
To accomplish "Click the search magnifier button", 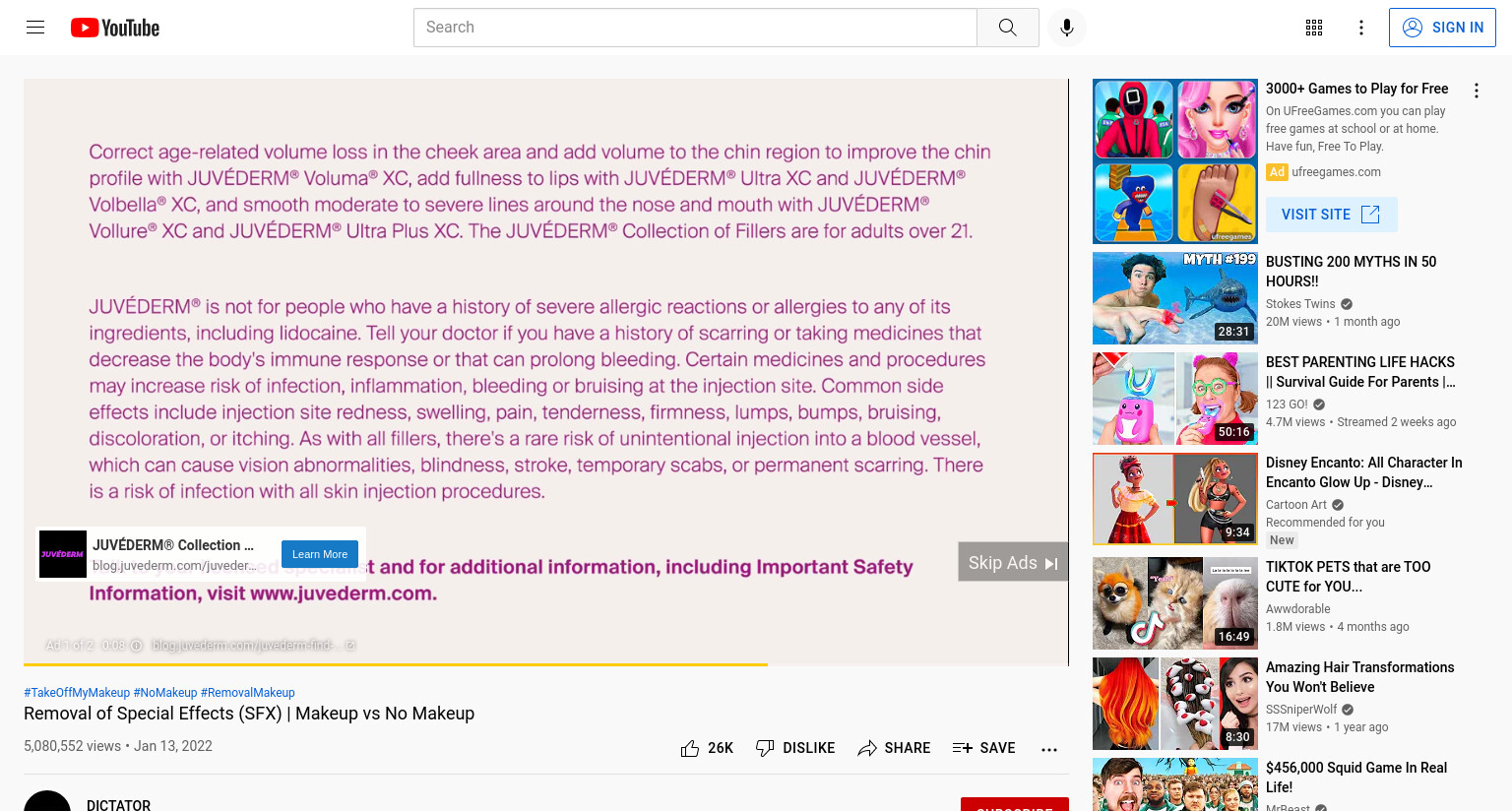I will tap(1007, 28).
